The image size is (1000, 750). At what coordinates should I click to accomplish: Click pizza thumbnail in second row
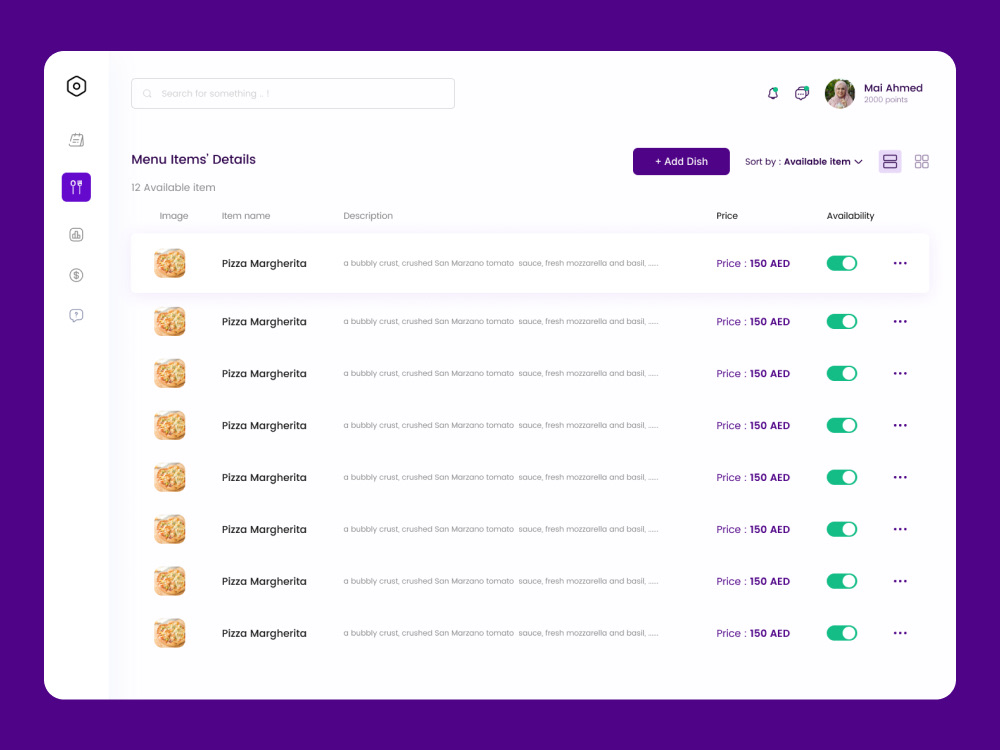(x=170, y=321)
